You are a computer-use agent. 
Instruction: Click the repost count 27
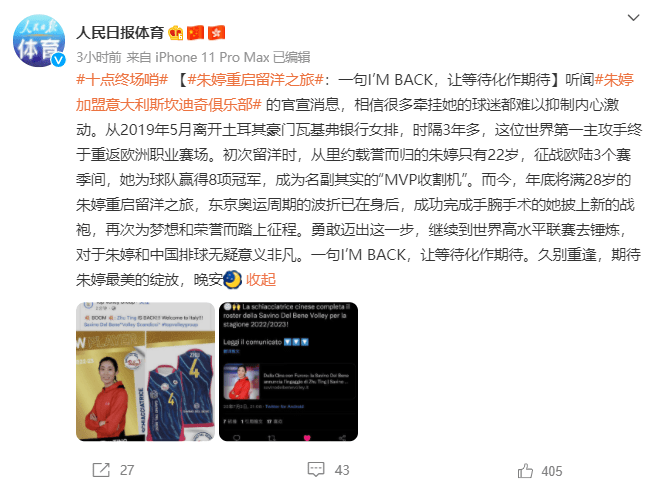[127, 470]
